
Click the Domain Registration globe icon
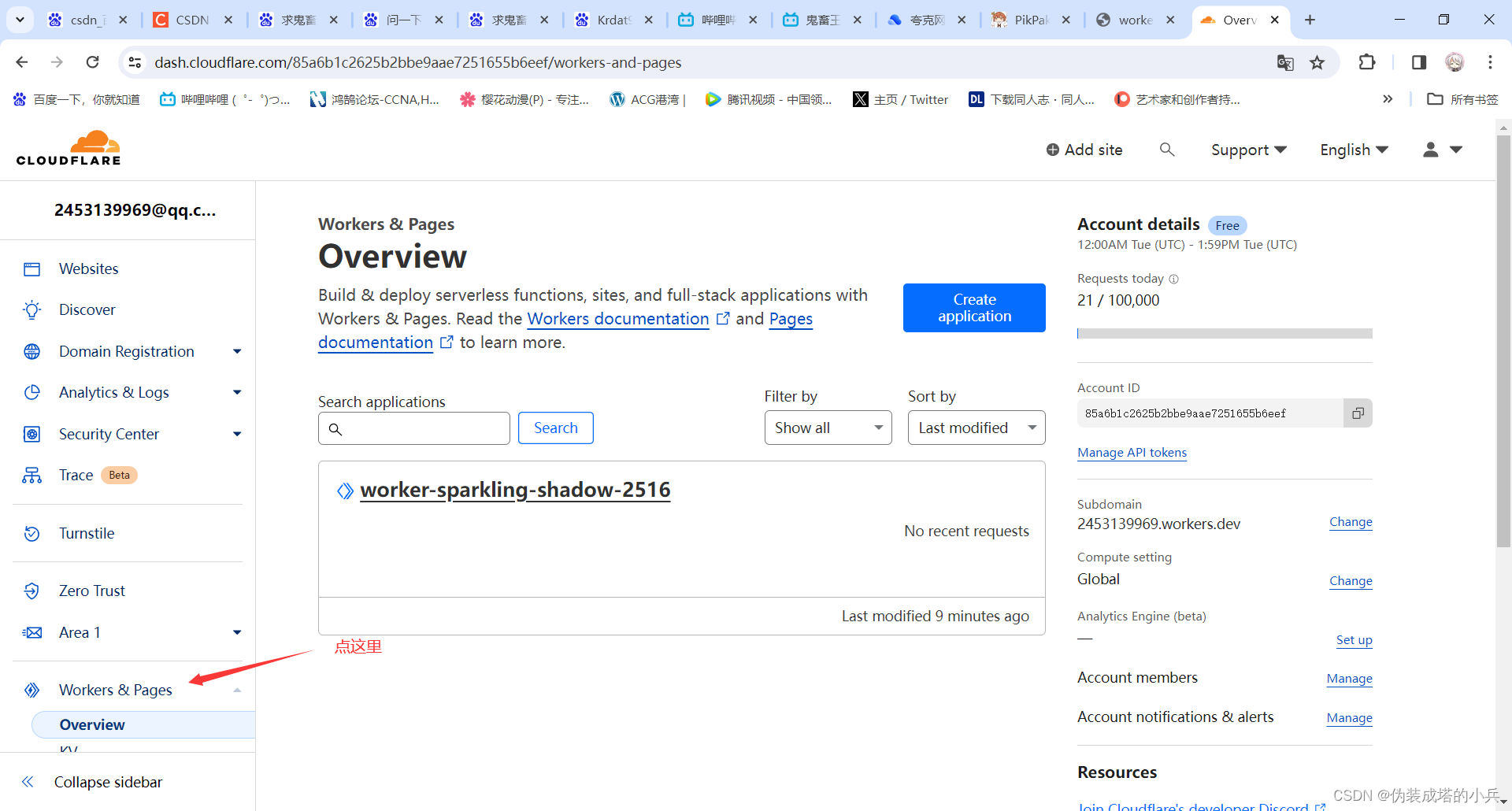(x=31, y=352)
